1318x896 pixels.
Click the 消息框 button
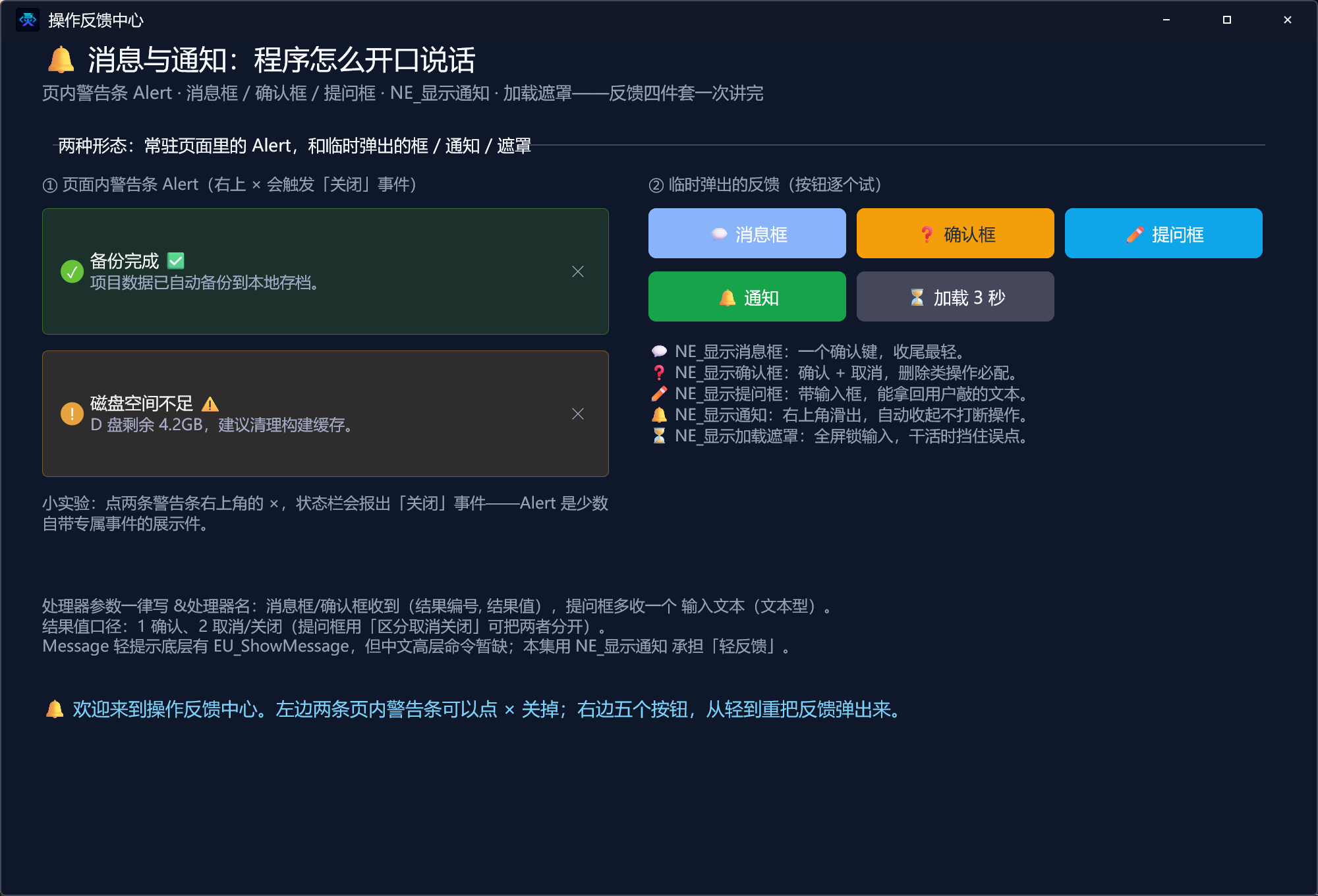click(747, 233)
